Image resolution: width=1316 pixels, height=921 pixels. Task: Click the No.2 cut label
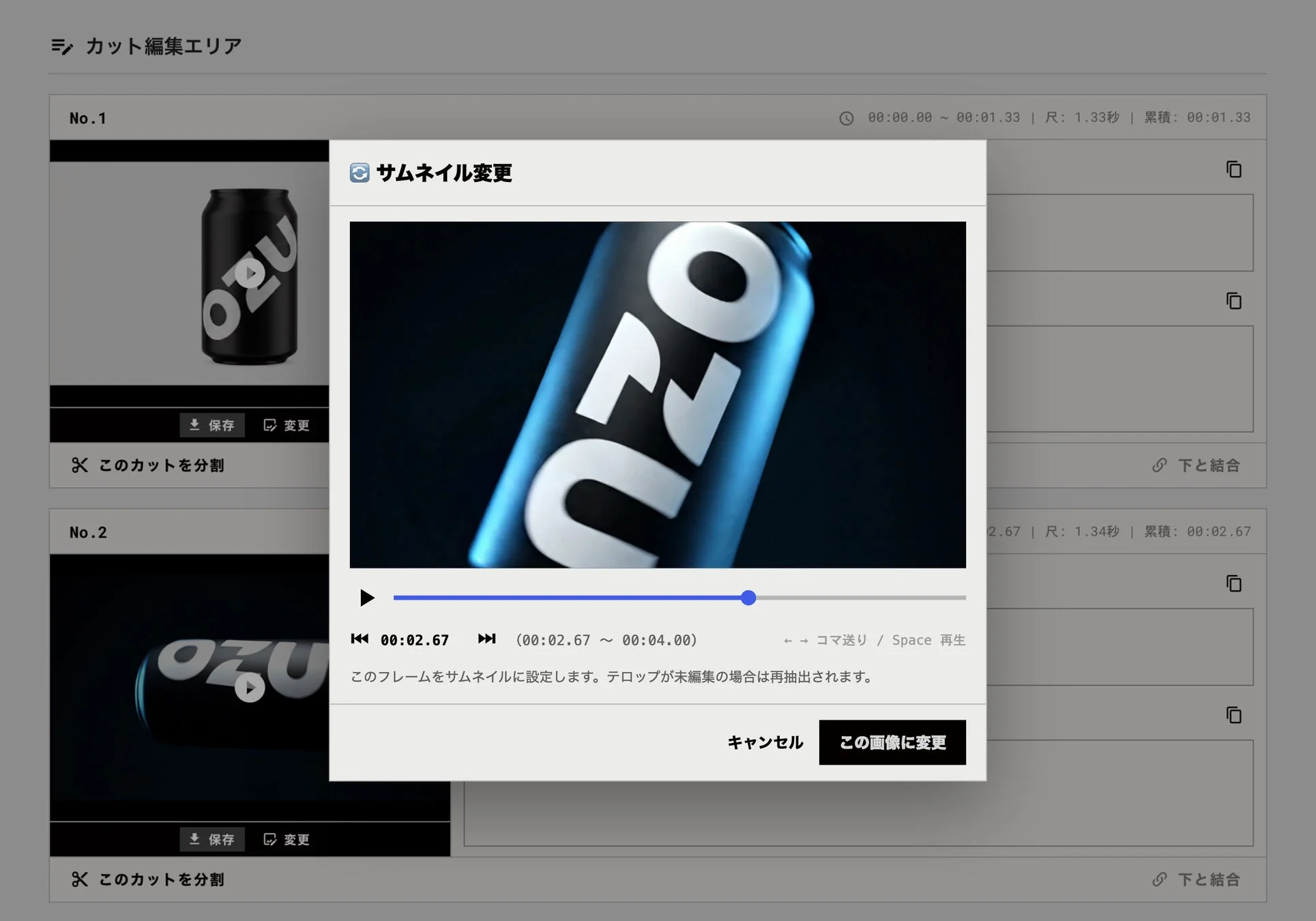[x=88, y=532]
